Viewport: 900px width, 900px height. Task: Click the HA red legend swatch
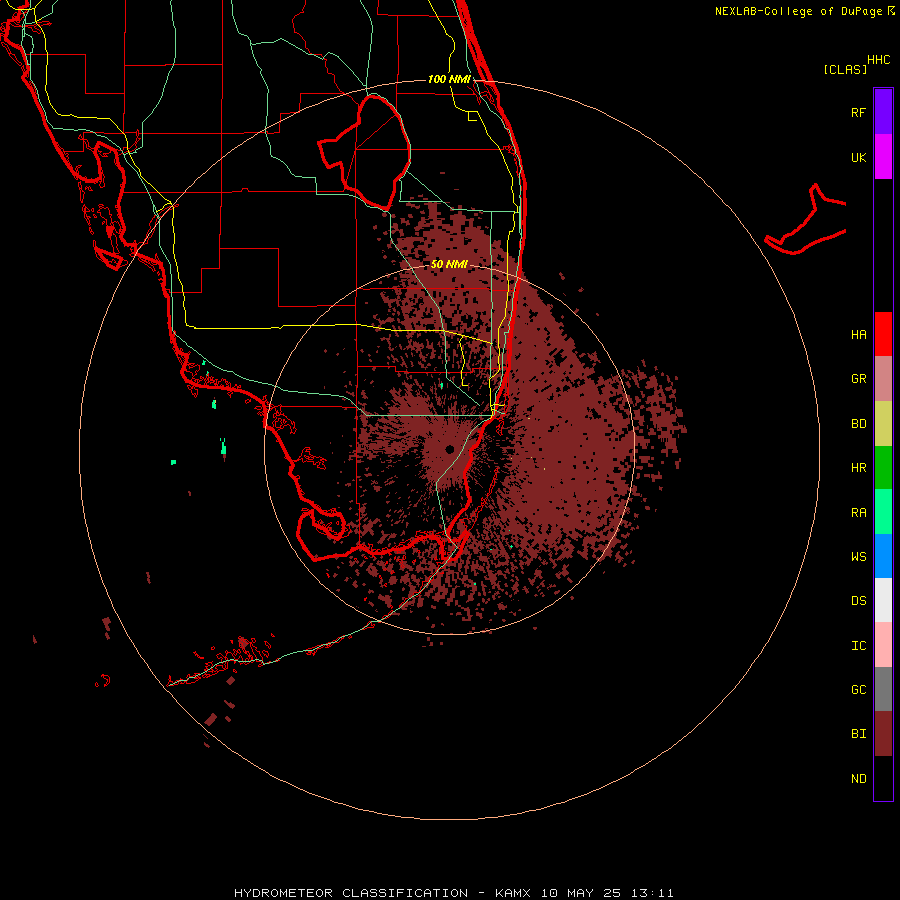point(883,334)
